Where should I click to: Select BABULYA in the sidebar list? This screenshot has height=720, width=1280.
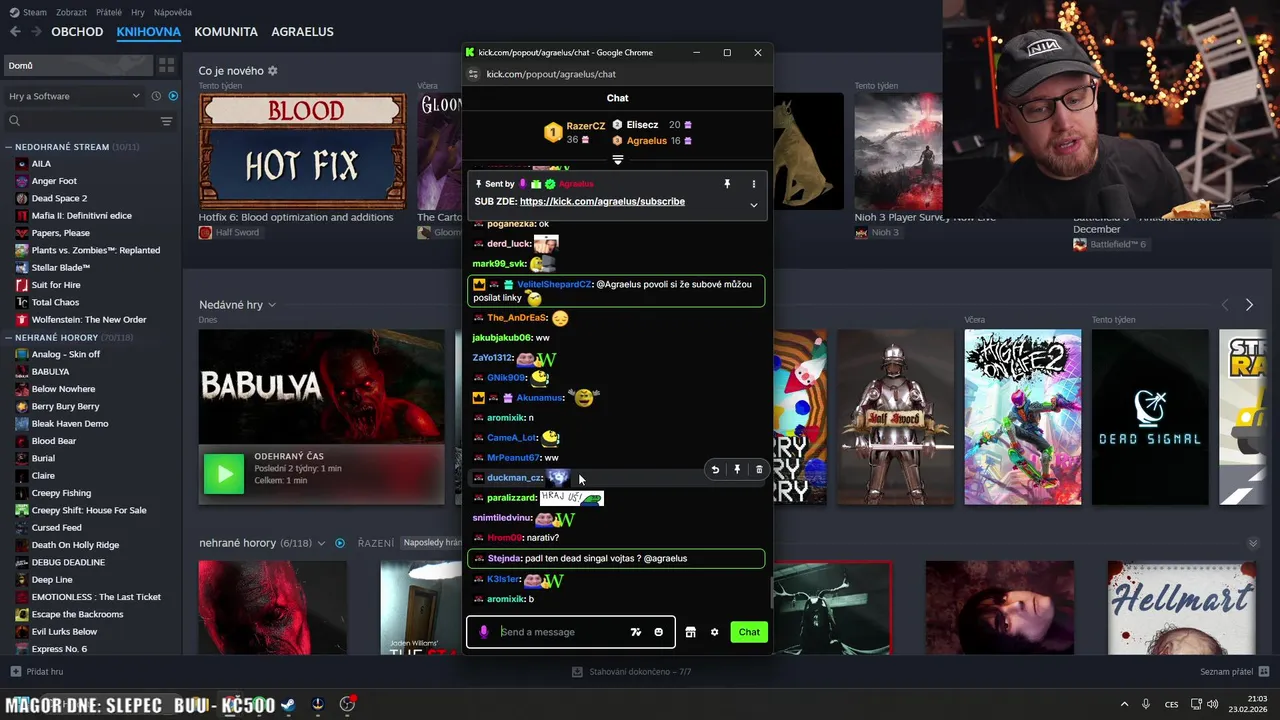pyautogui.click(x=50, y=372)
